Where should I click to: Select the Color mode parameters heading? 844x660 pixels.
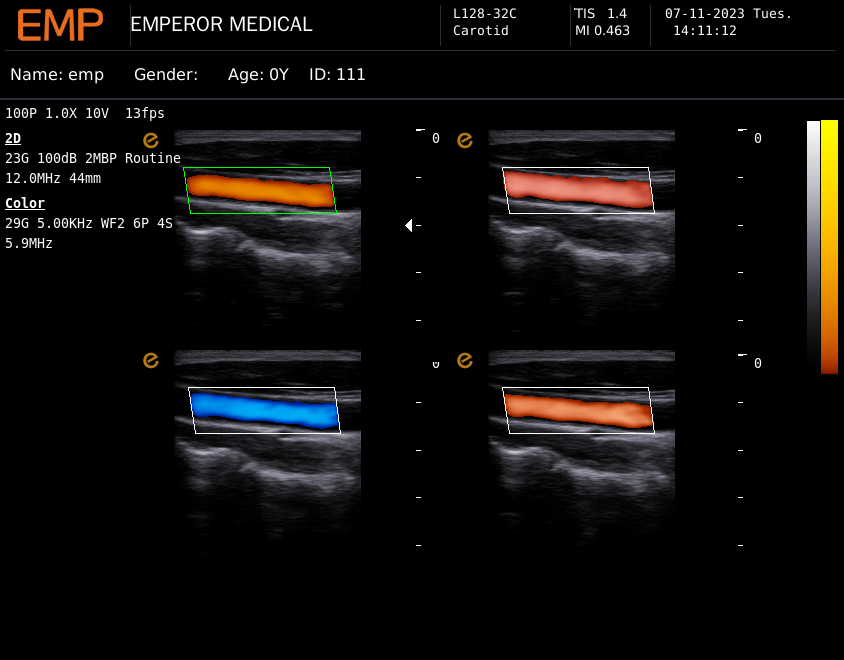click(x=25, y=203)
